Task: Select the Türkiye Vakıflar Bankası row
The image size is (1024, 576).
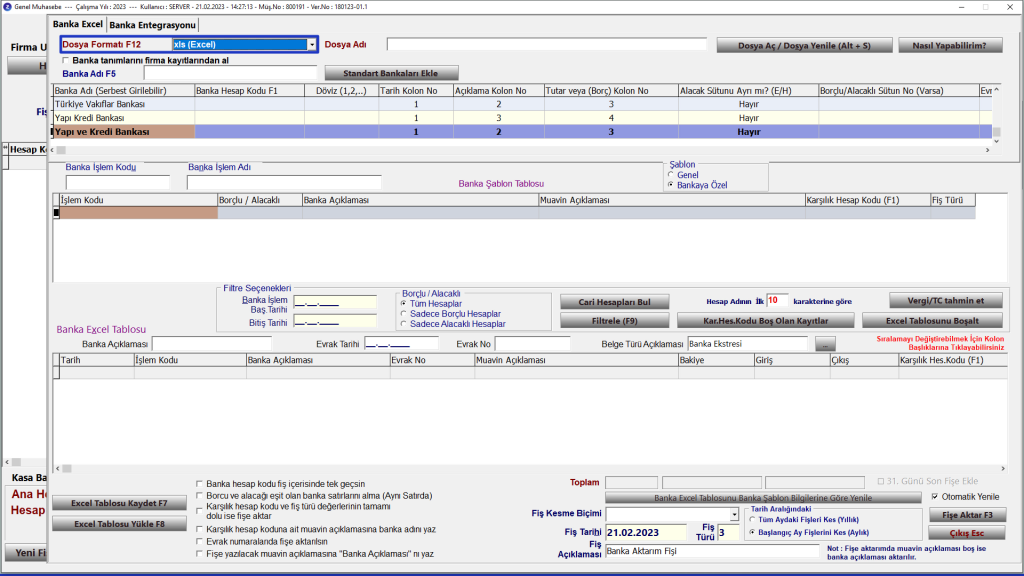Action: (522, 104)
